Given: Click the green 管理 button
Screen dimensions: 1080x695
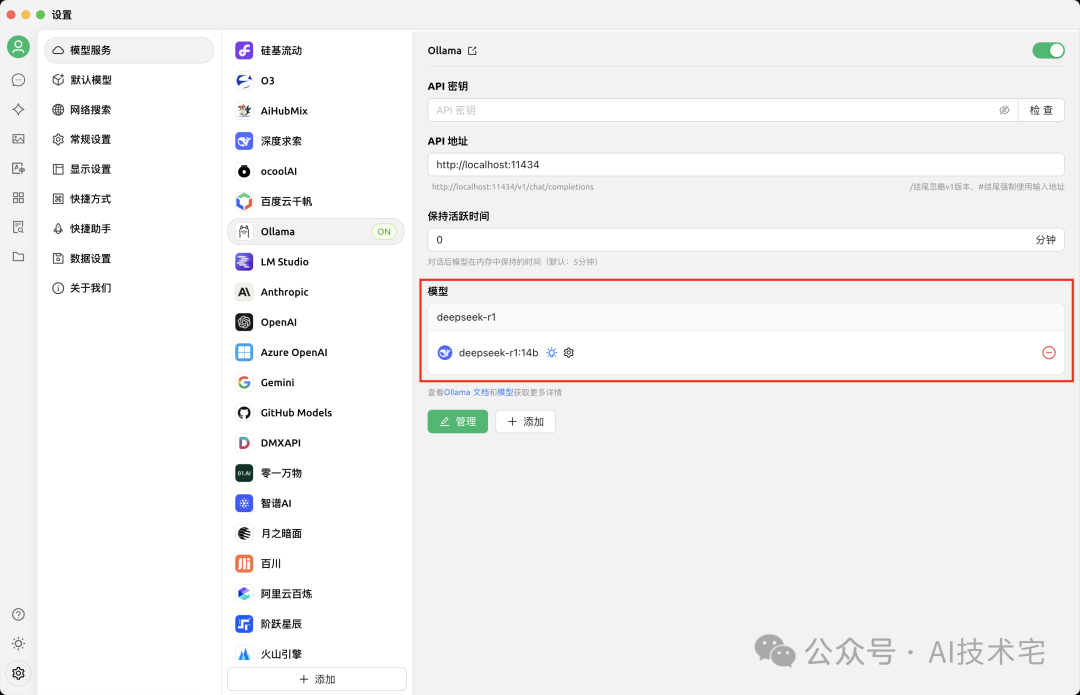Looking at the screenshot, I should pyautogui.click(x=457, y=422).
